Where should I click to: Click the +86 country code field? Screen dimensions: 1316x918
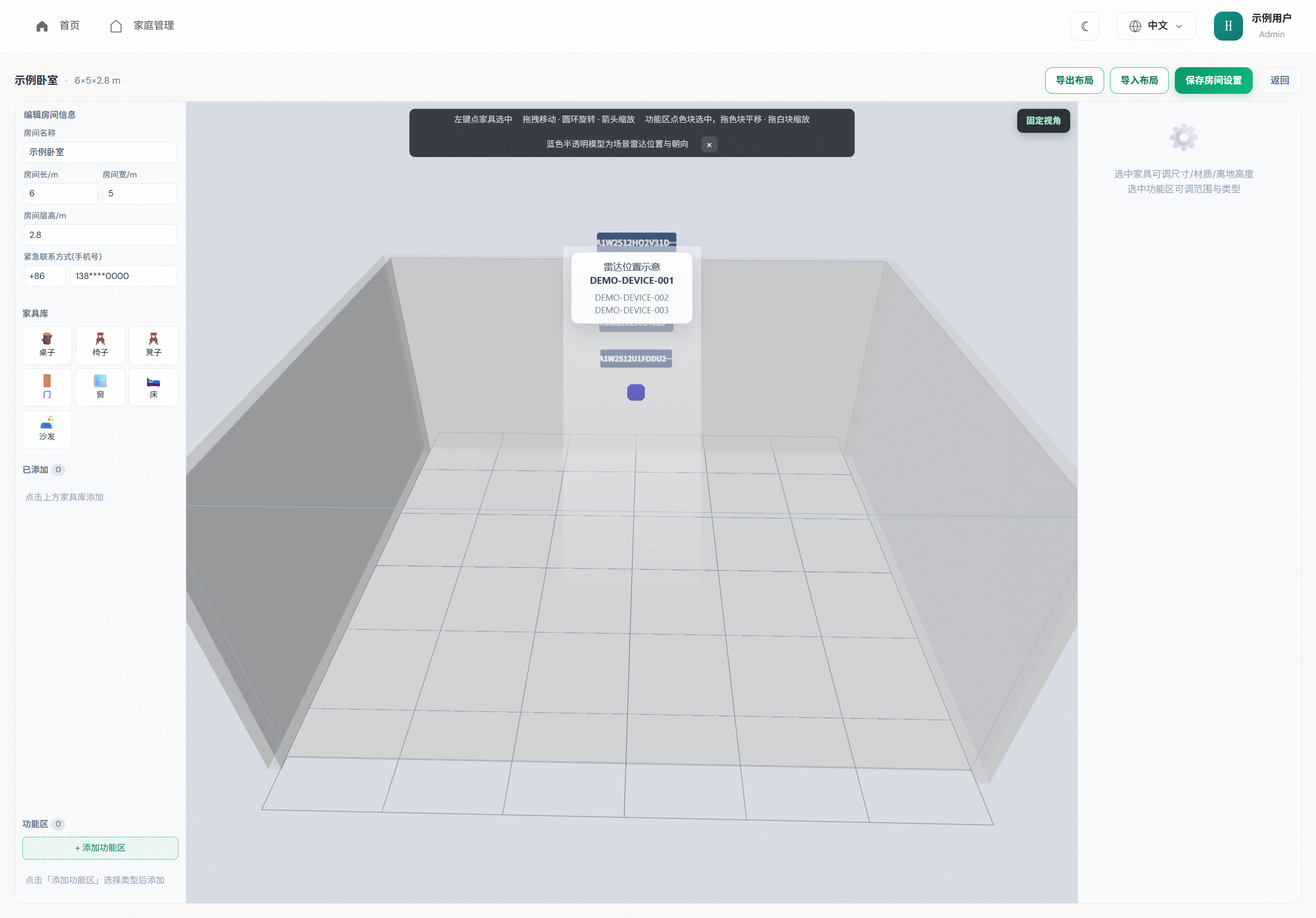44,276
